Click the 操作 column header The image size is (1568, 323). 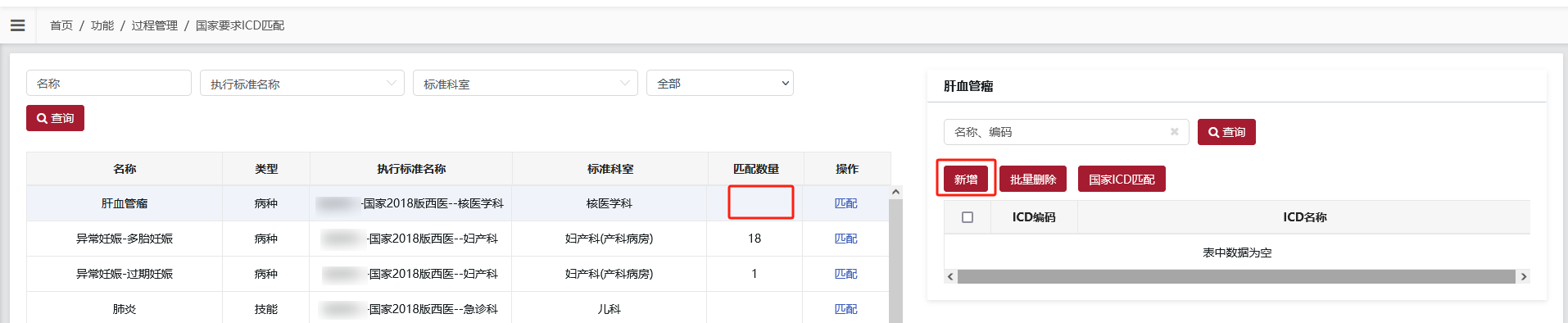(847, 169)
